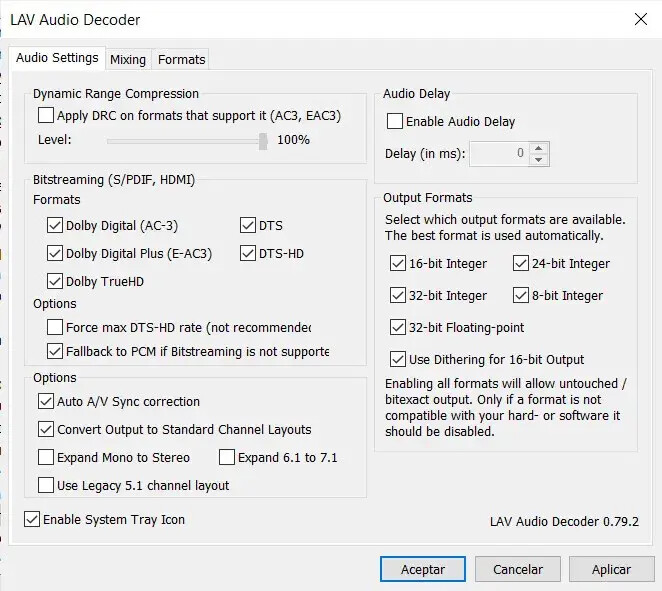This screenshot has height=591, width=662.
Task: Toggle 32-bit Floating-point output
Action: click(x=398, y=328)
